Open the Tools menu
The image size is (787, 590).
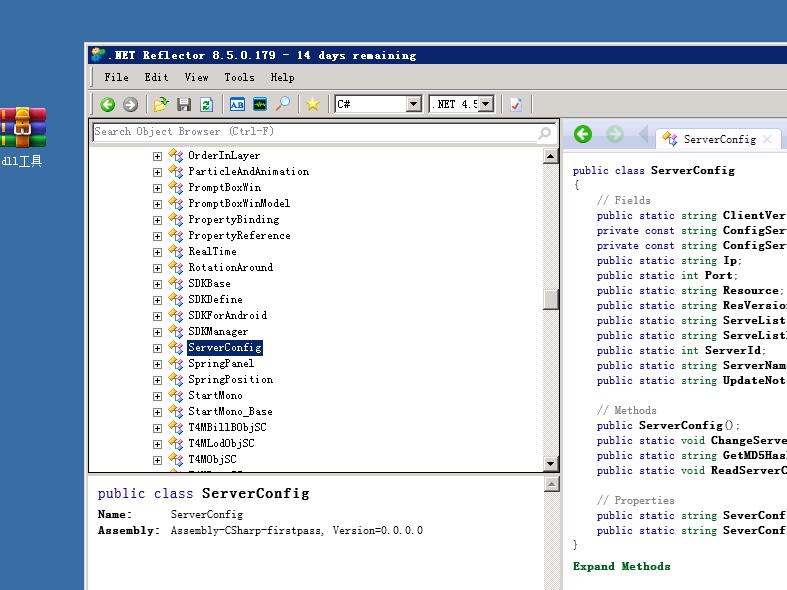(x=239, y=77)
